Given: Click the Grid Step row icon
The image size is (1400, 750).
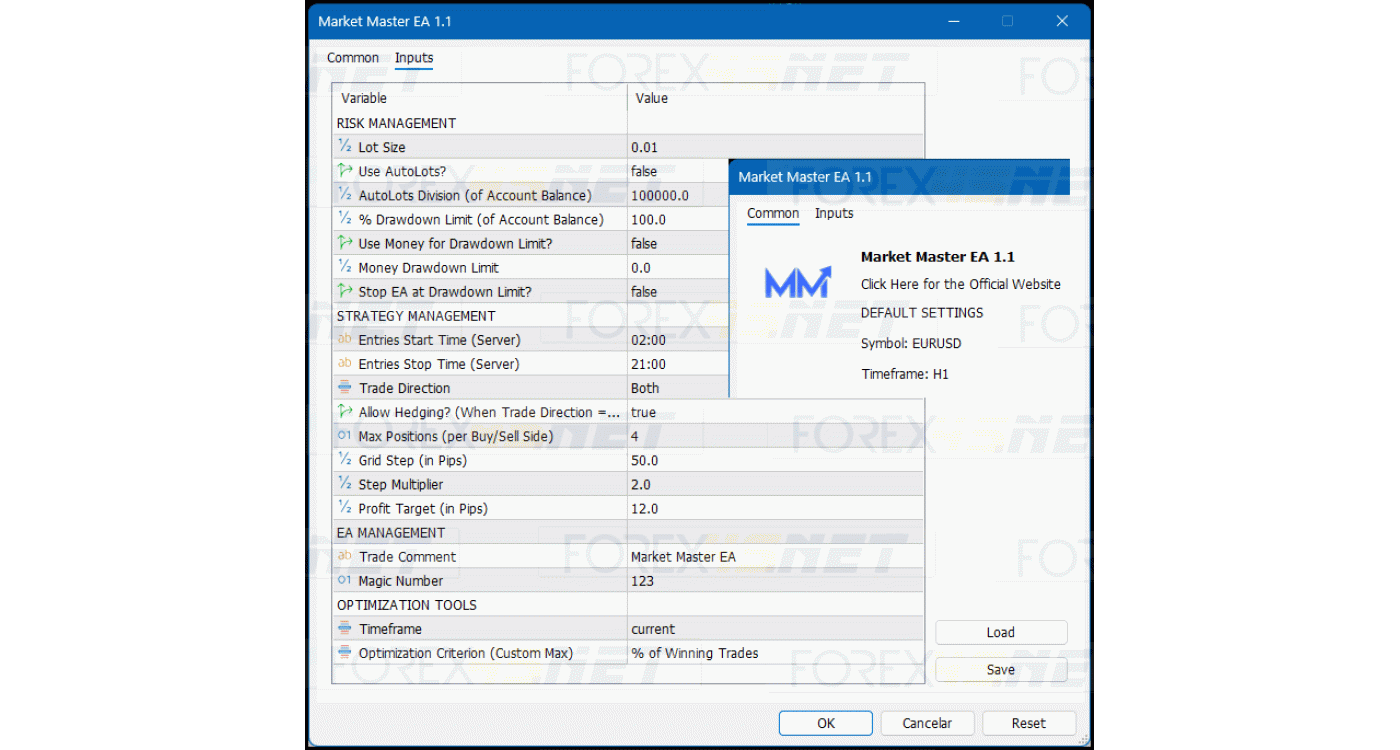Looking at the screenshot, I should click(x=344, y=460).
